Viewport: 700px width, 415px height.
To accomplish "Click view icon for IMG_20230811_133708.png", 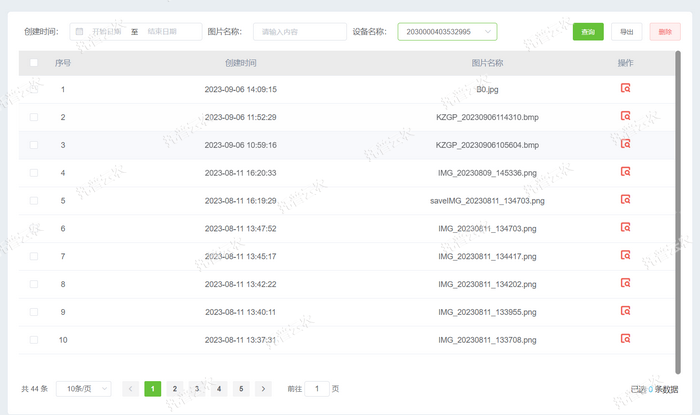I will 625,340.
